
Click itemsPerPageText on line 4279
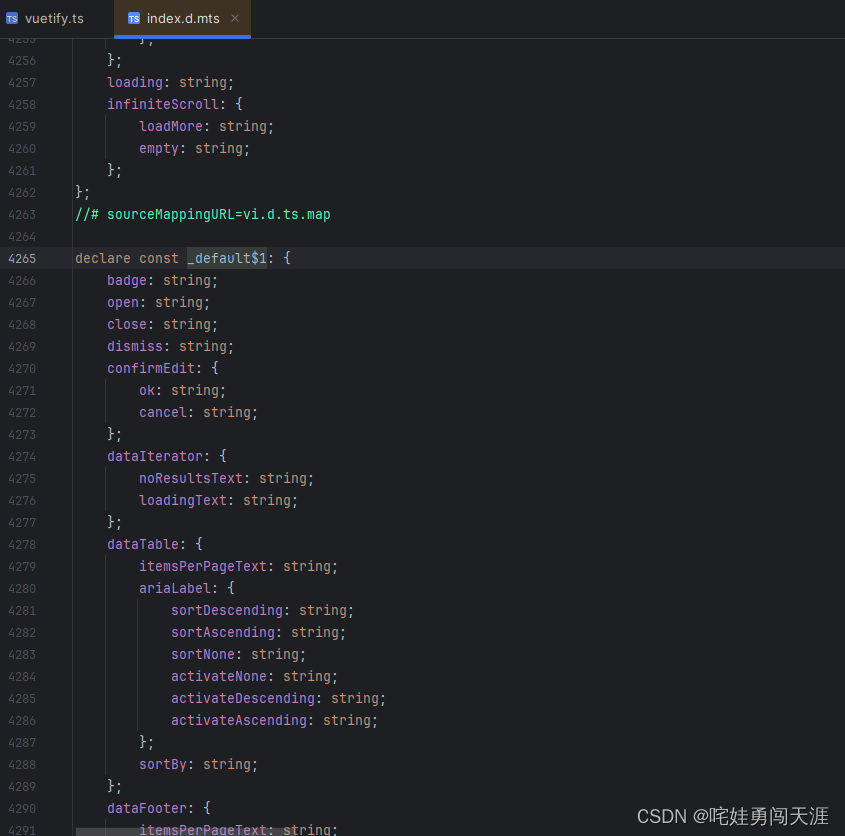coord(203,566)
